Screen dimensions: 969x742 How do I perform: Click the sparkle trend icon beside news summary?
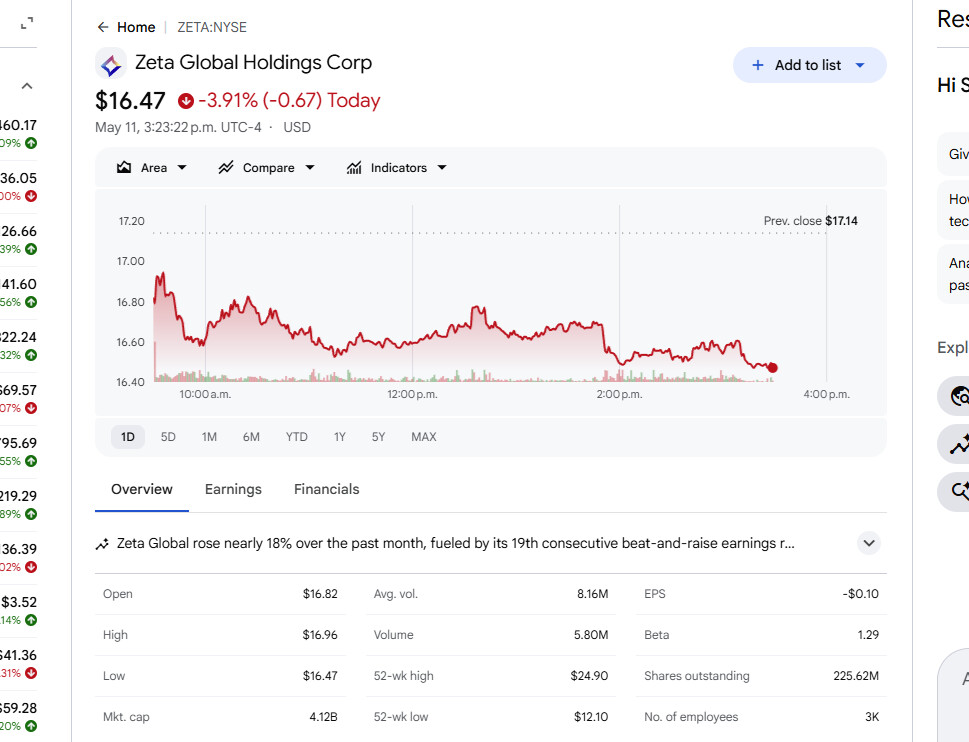click(x=102, y=544)
